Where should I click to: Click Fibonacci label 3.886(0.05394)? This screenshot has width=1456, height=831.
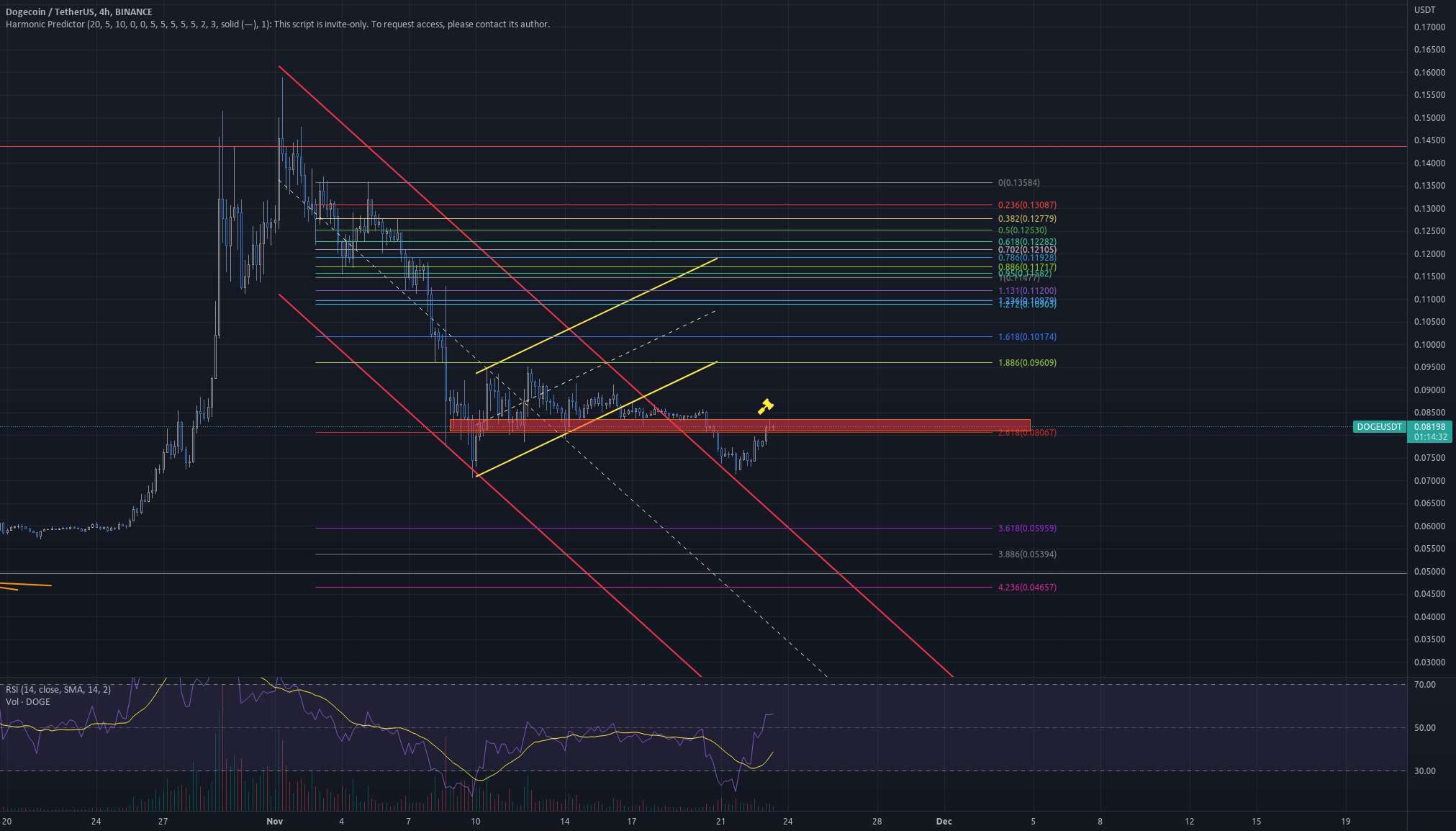1027,554
